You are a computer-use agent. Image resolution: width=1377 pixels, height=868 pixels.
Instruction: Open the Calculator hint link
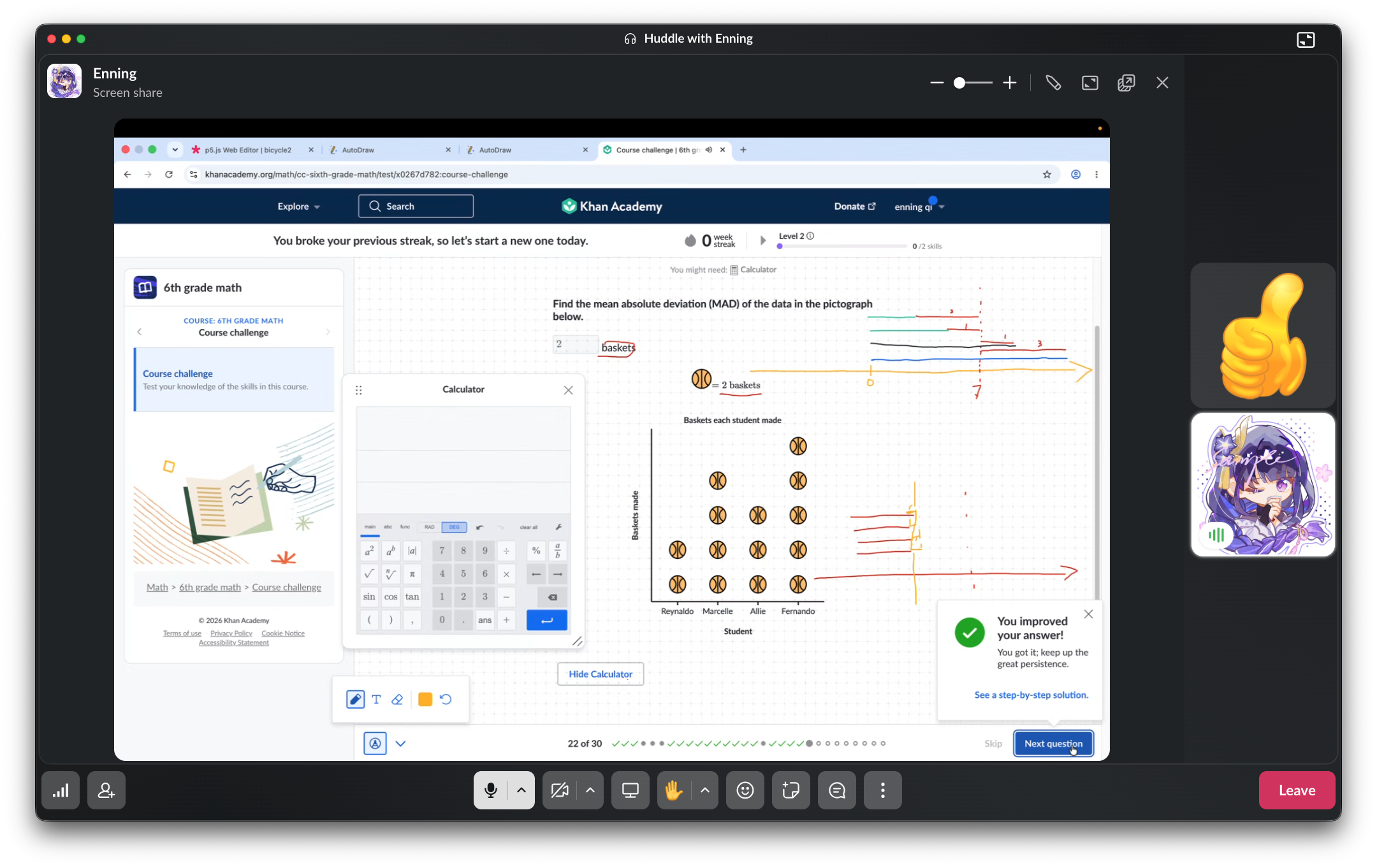click(x=753, y=270)
